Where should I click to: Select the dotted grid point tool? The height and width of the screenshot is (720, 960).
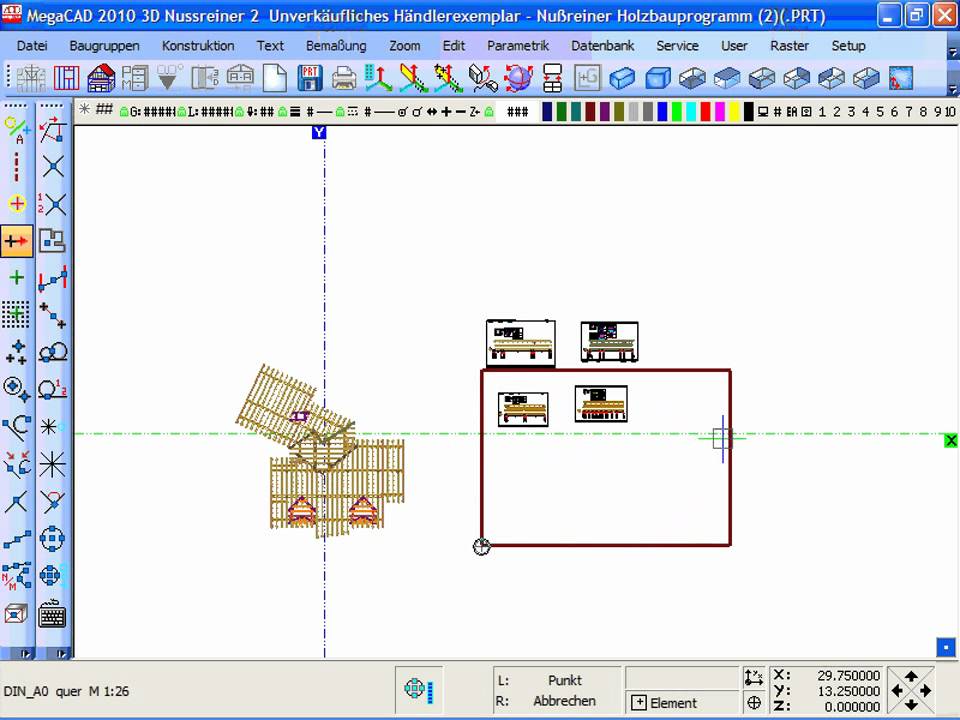(16, 315)
